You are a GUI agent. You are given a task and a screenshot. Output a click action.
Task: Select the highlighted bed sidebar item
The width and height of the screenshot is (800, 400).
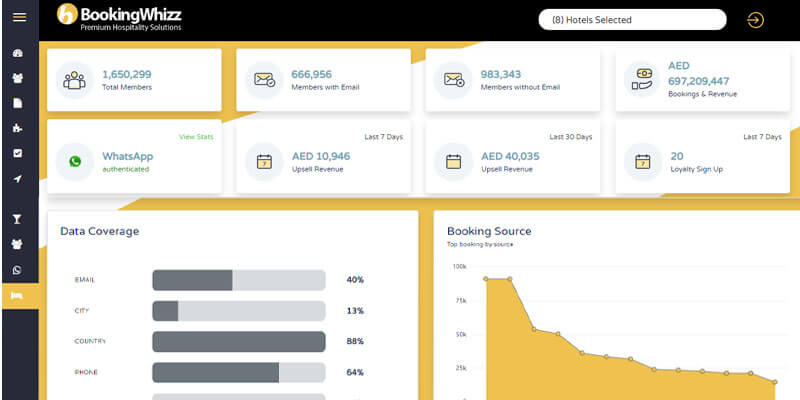pyautogui.click(x=20, y=296)
